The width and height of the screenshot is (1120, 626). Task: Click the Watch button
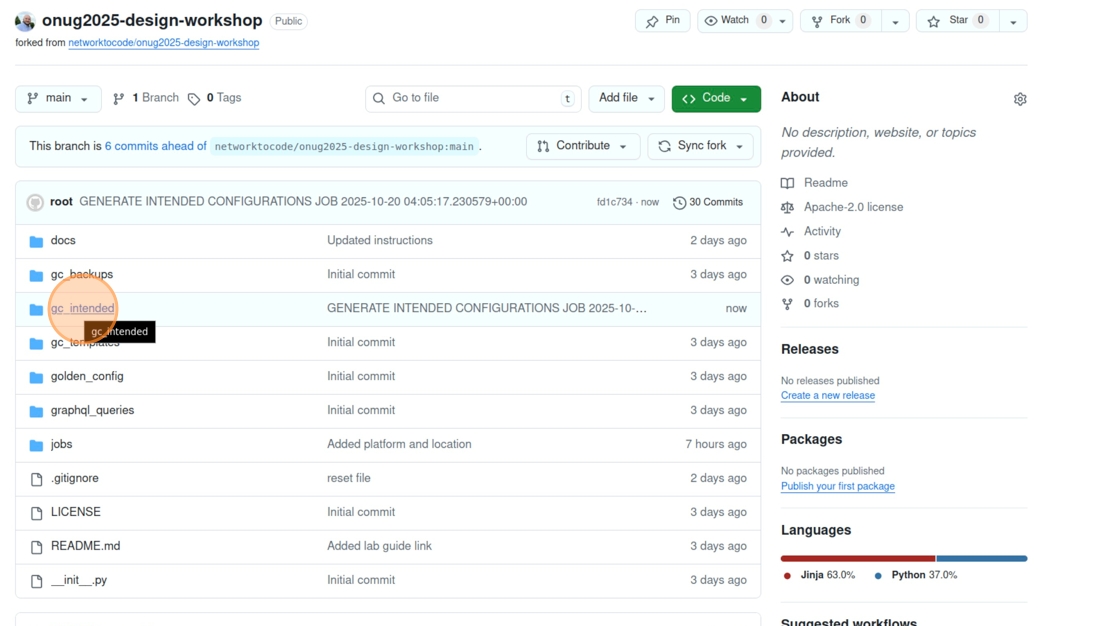(735, 21)
